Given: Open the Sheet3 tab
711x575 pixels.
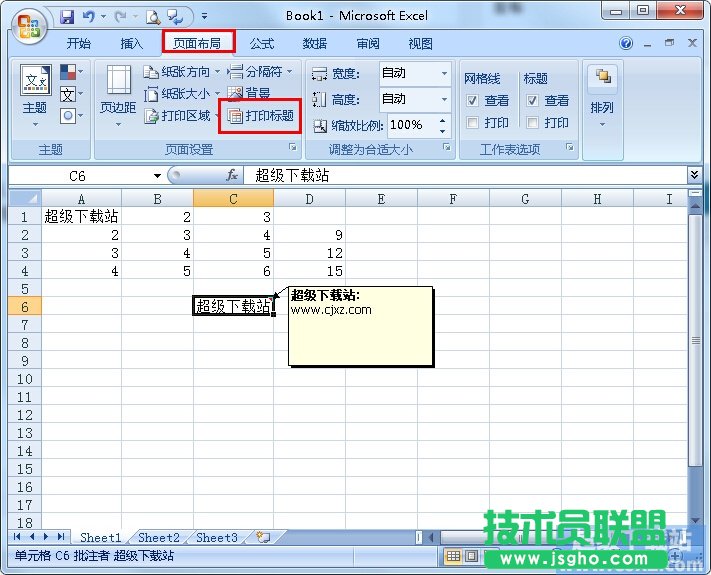Looking at the screenshot, I should [217, 537].
